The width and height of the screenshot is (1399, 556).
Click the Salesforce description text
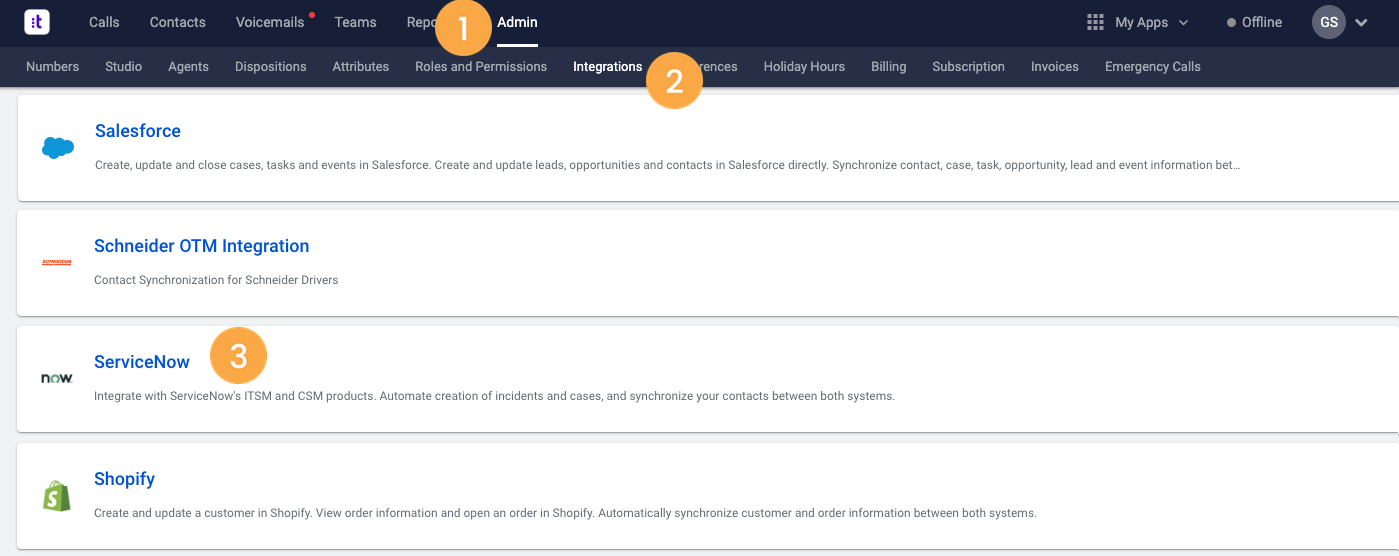(x=668, y=165)
